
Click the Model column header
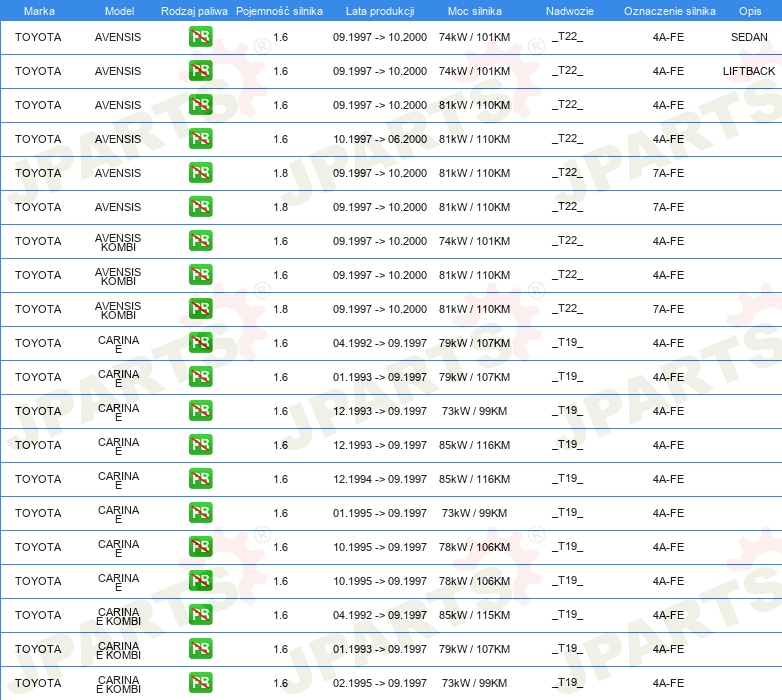point(119,11)
